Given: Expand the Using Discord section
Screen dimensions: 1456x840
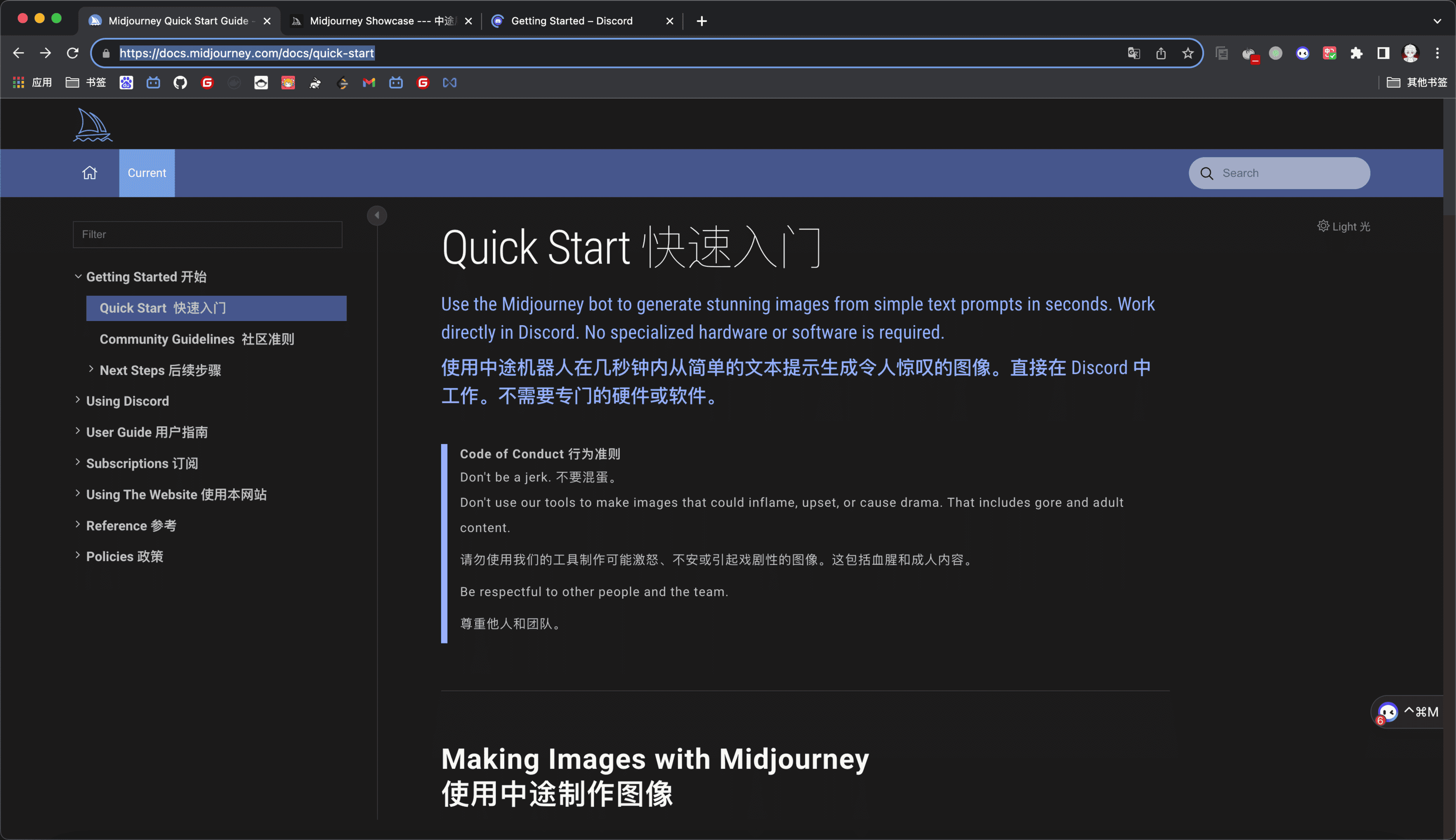Looking at the screenshot, I should pos(127,401).
